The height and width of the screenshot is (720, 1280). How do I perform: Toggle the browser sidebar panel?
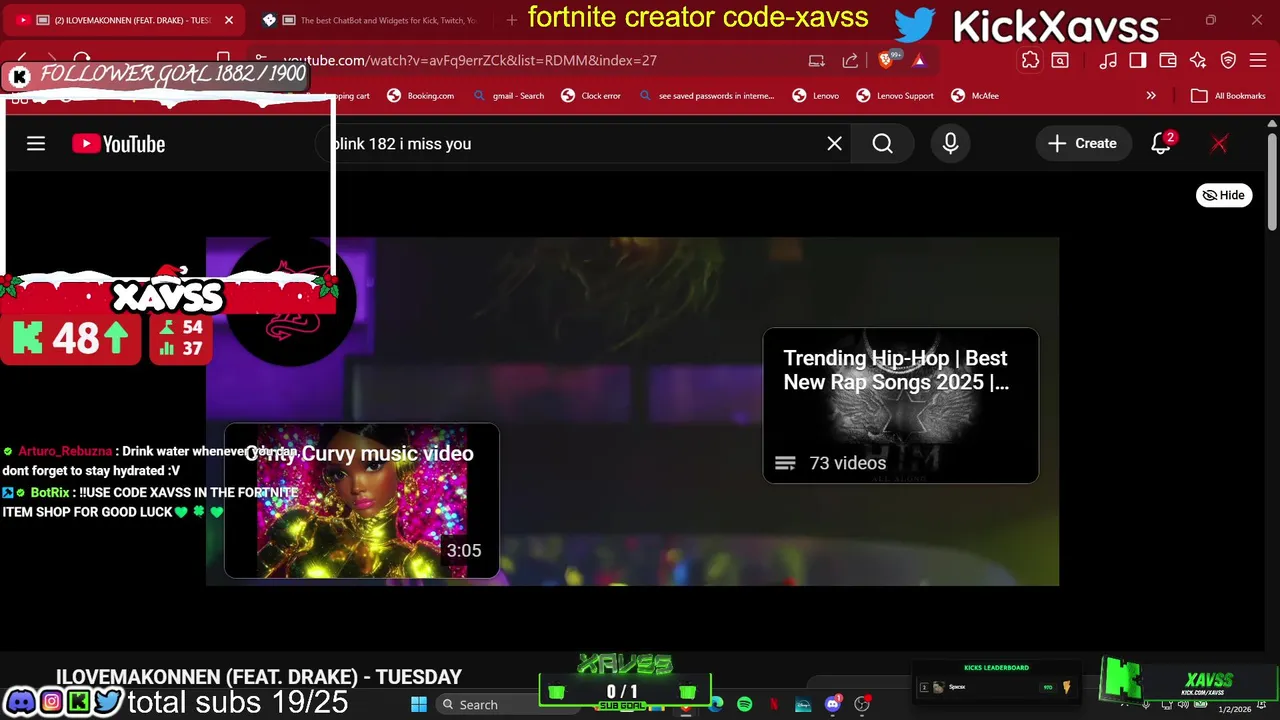pos(1138,60)
